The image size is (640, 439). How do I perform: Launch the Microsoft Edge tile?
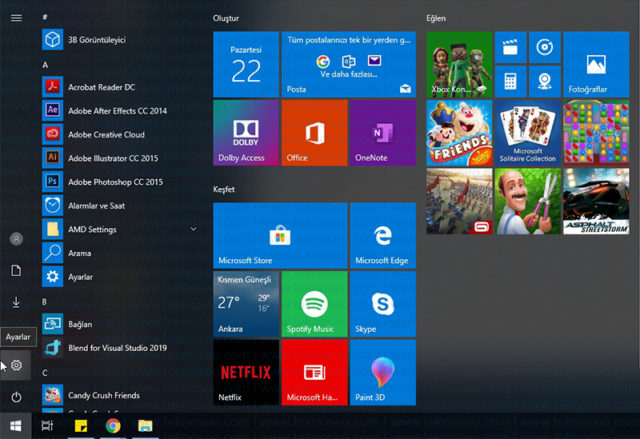[x=383, y=235]
